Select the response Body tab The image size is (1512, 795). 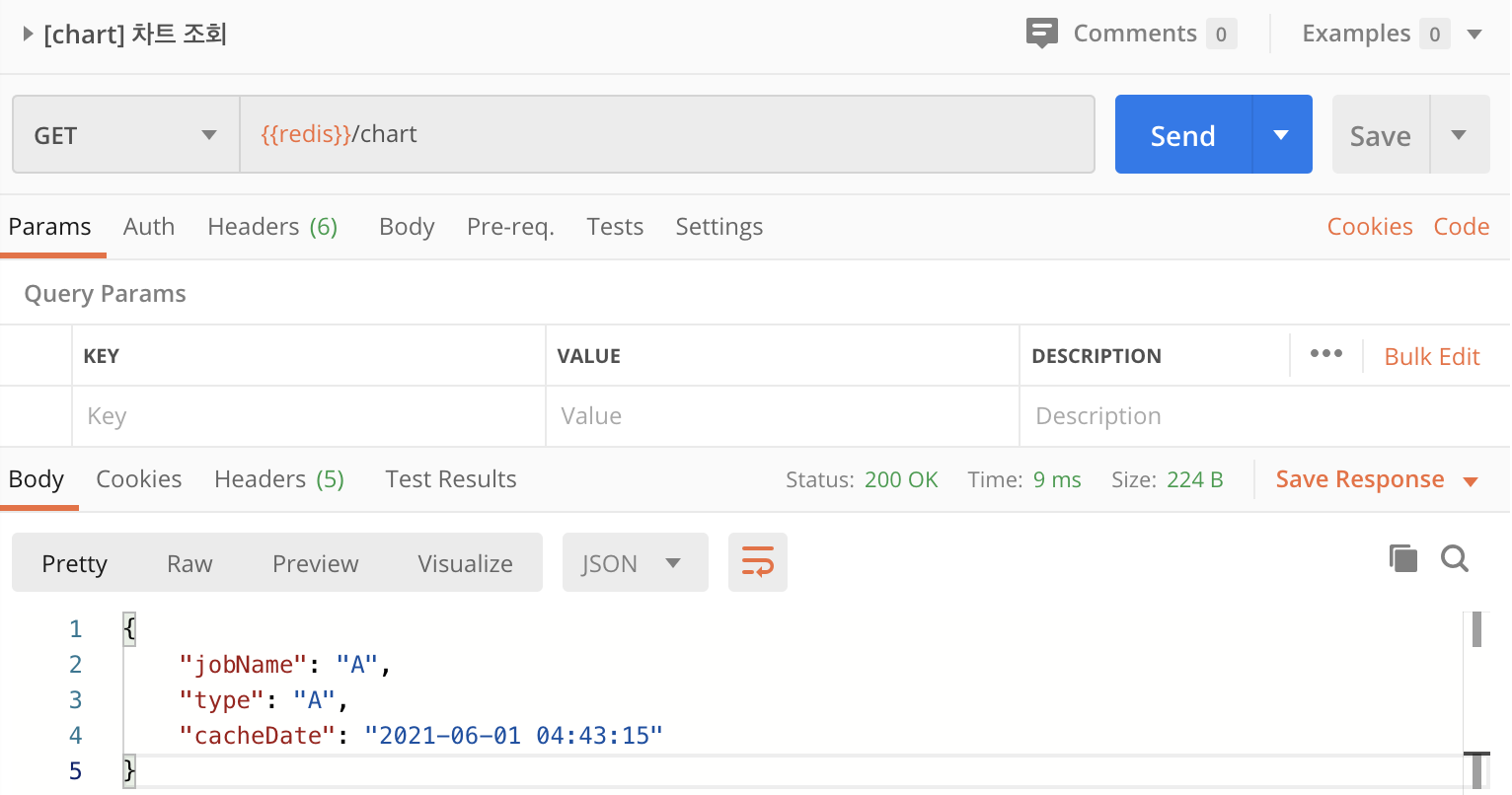pos(37,479)
